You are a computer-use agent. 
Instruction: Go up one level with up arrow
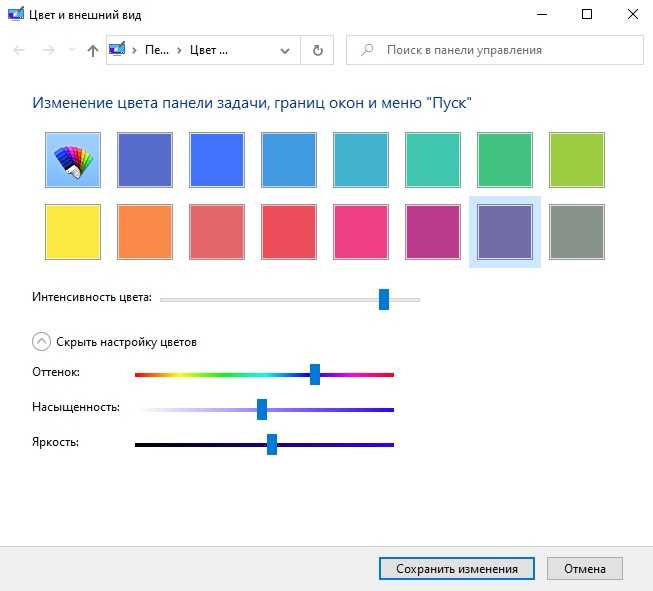coord(93,50)
